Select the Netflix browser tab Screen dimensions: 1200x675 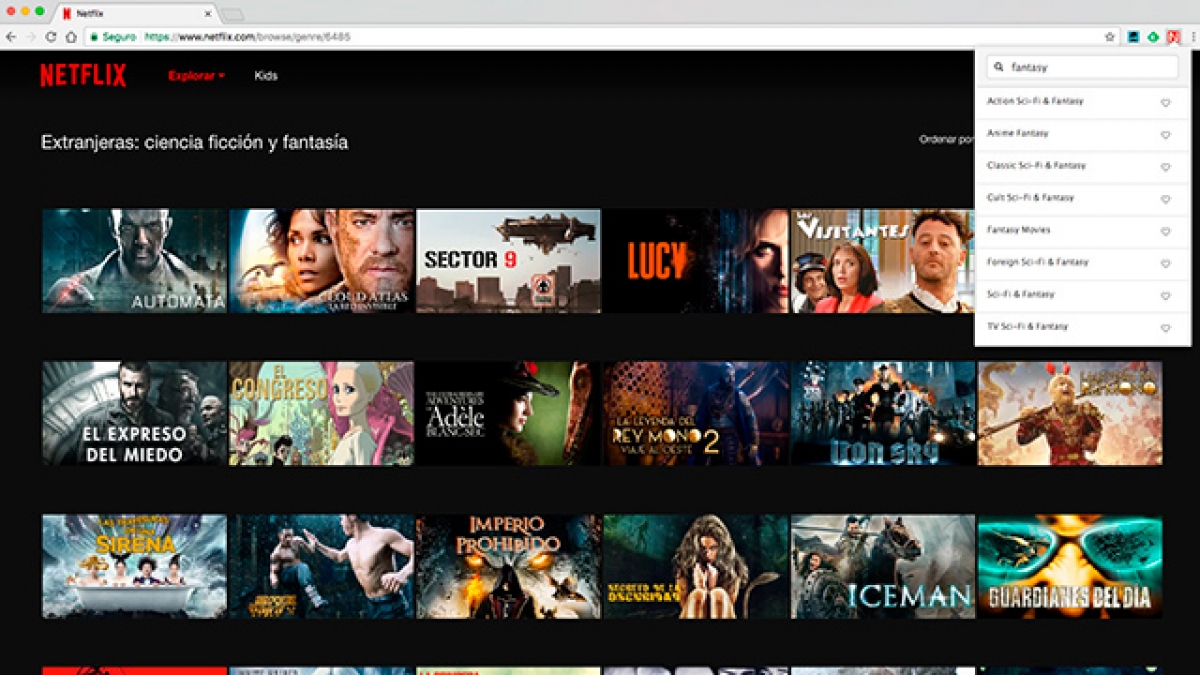pyautogui.click(x=135, y=14)
